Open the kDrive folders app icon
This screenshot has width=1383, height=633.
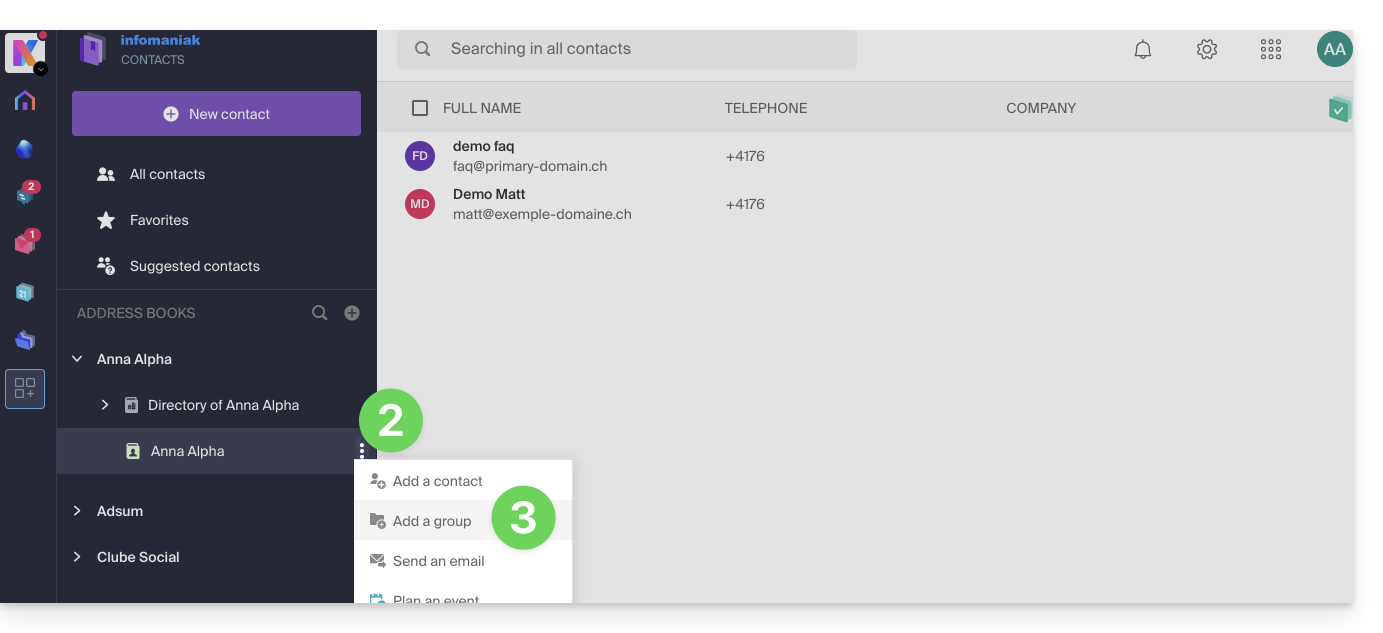coord(25,340)
